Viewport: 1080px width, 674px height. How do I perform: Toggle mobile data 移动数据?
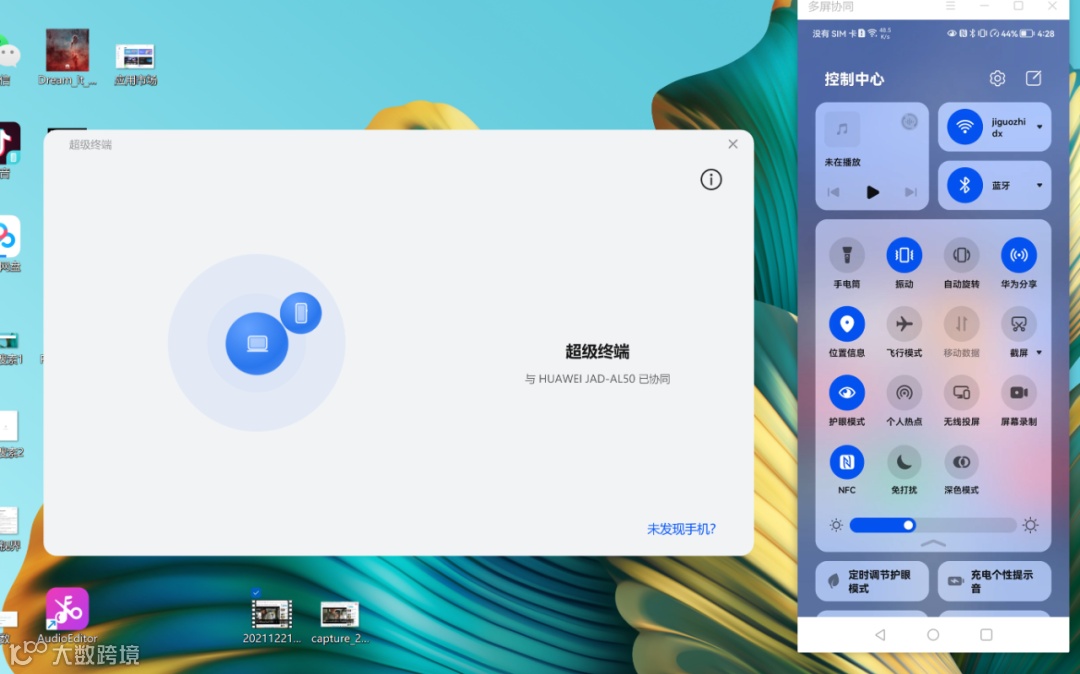pyautogui.click(x=962, y=324)
